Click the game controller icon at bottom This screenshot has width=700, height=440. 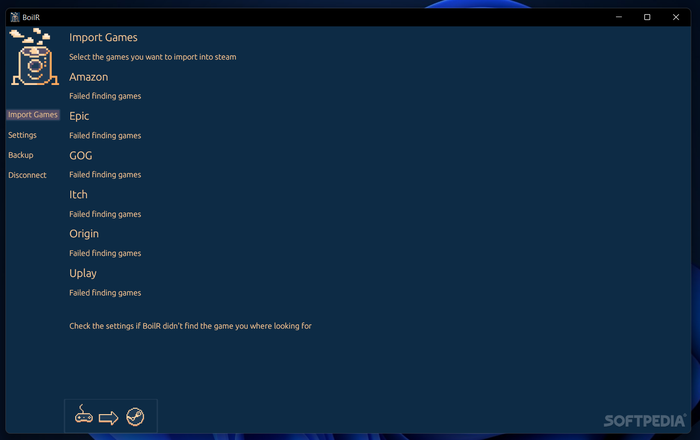[x=83, y=415]
